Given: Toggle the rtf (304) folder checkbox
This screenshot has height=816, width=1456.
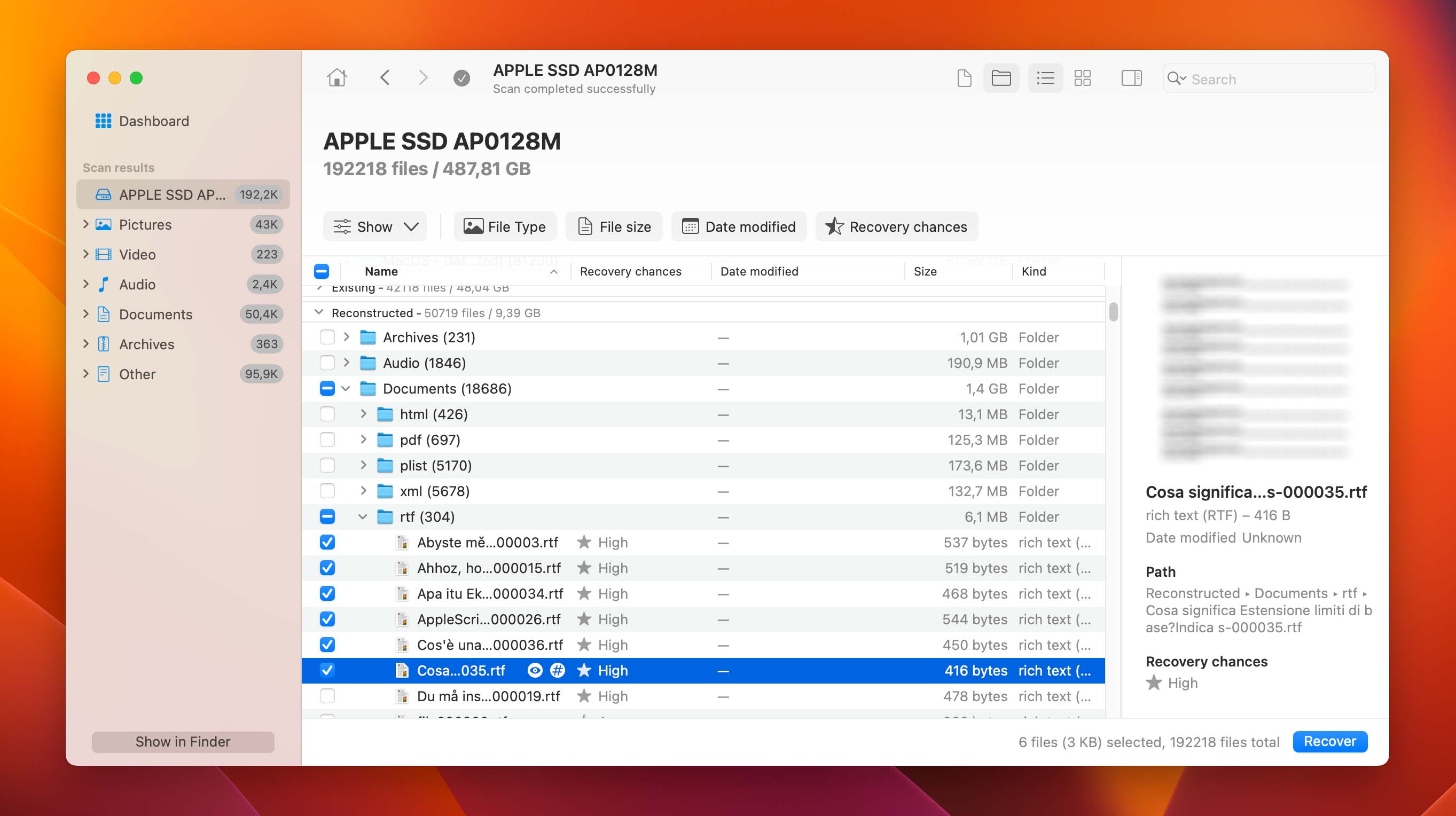Looking at the screenshot, I should click(x=327, y=516).
